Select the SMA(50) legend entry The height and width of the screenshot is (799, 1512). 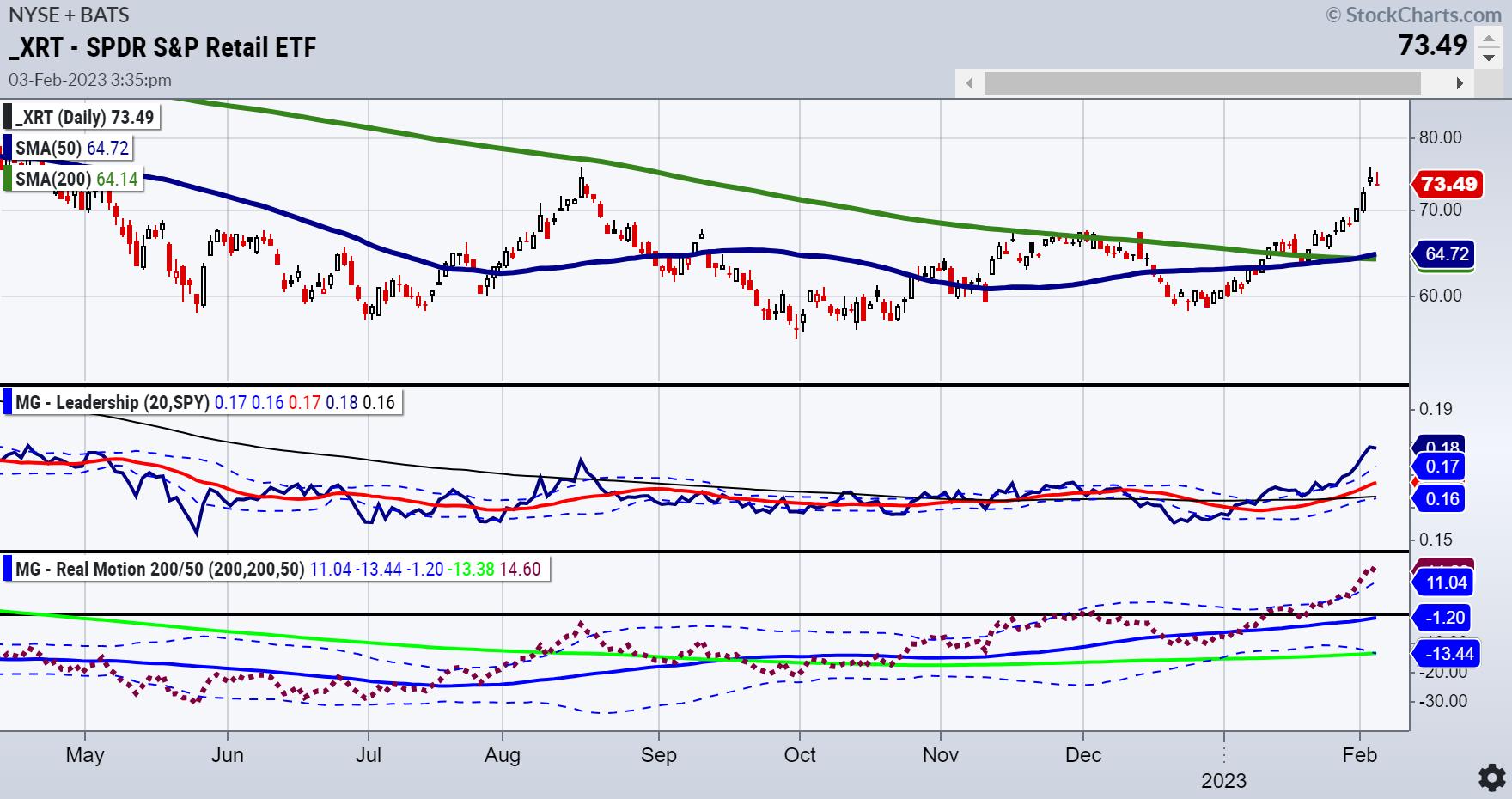tap(72, 148)
